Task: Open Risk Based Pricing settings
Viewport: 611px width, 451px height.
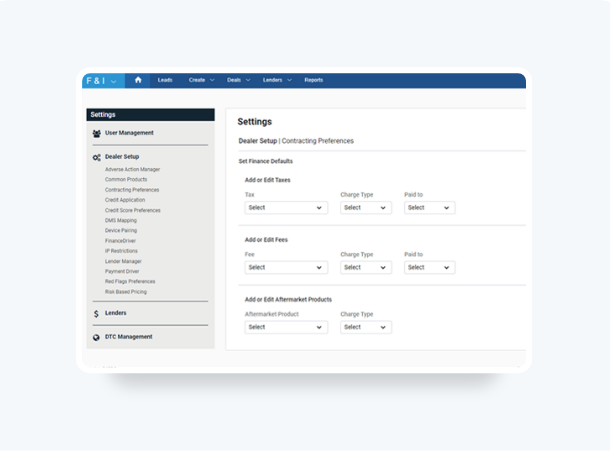Action: 125,292
